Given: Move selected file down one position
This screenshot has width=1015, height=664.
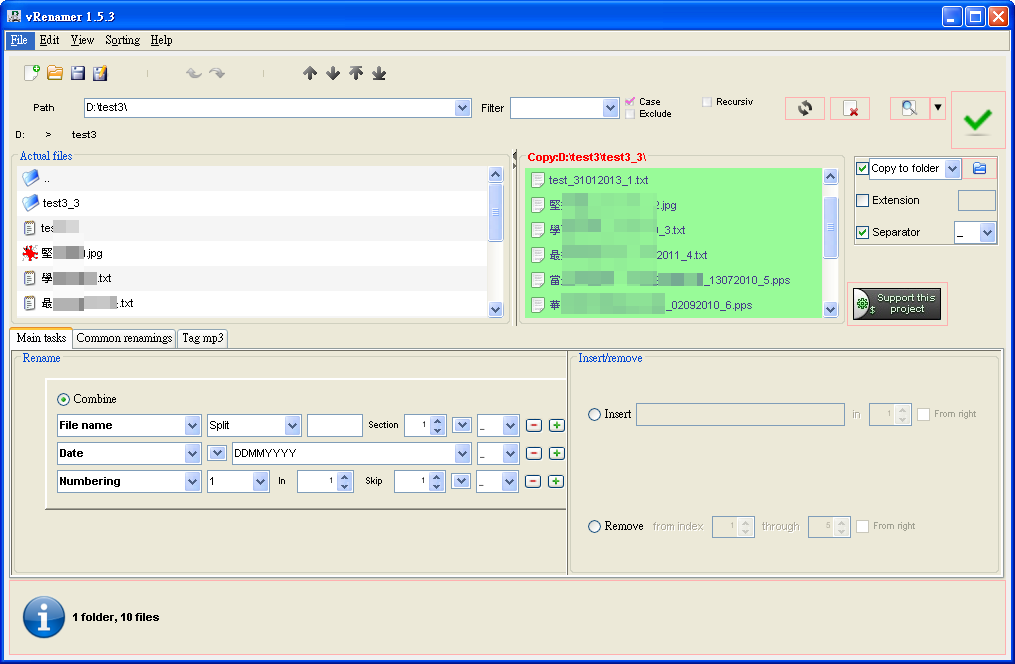Looking at the screenshot, I should (x=333, y=73).
